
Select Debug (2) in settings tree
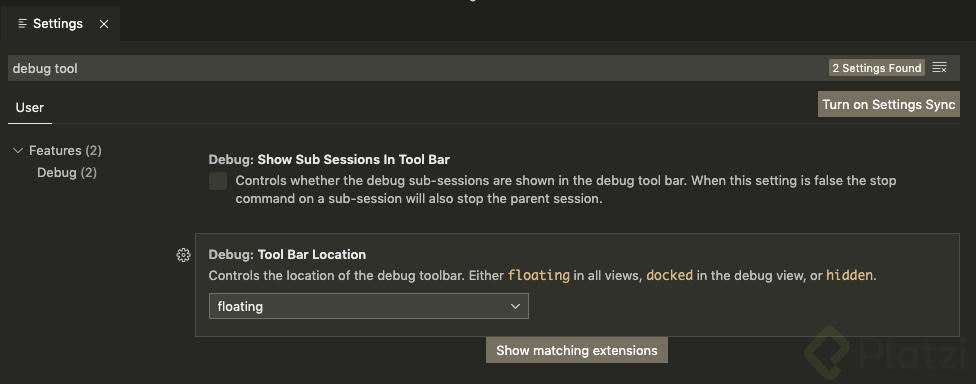[67, 172]
